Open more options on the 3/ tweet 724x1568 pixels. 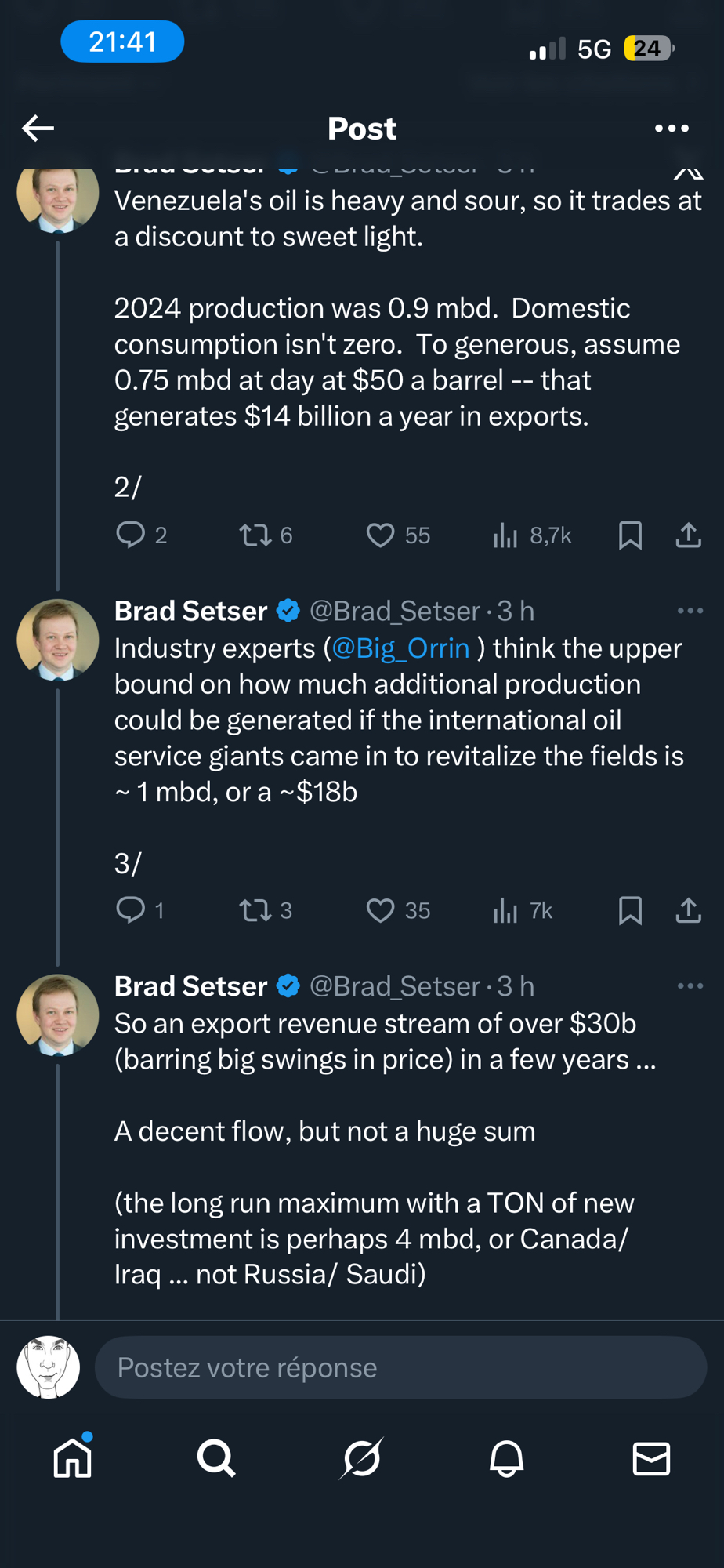[x=690, y=611]
